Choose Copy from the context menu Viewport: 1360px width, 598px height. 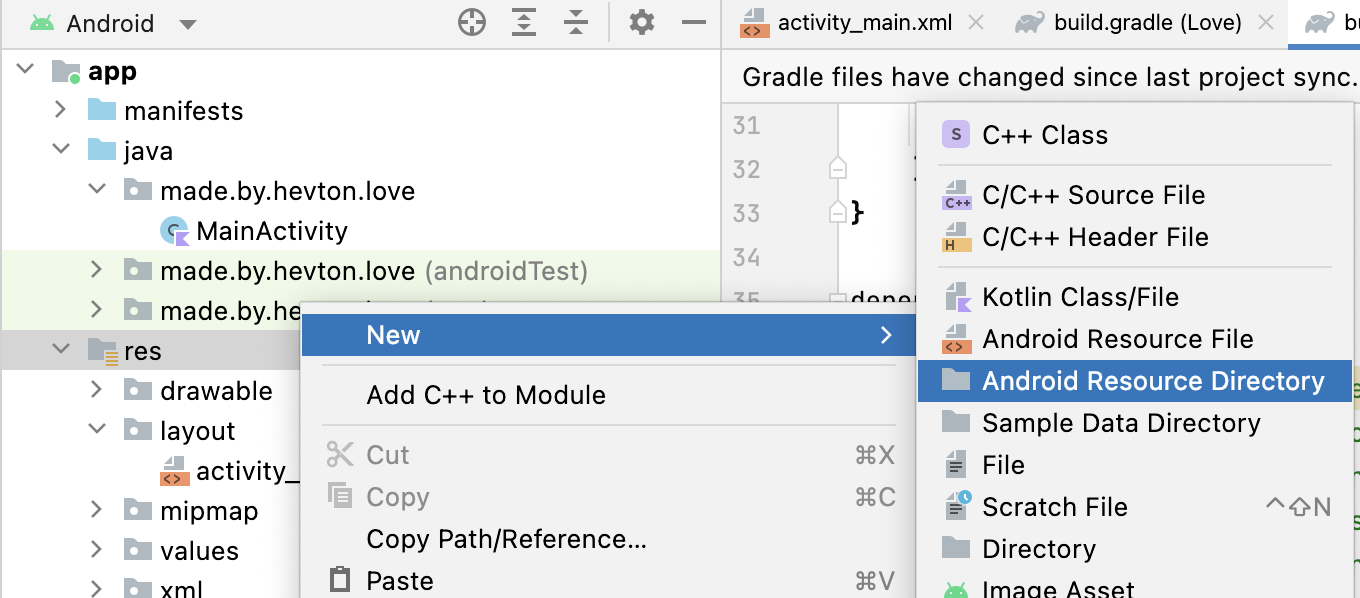click(609, 497)
